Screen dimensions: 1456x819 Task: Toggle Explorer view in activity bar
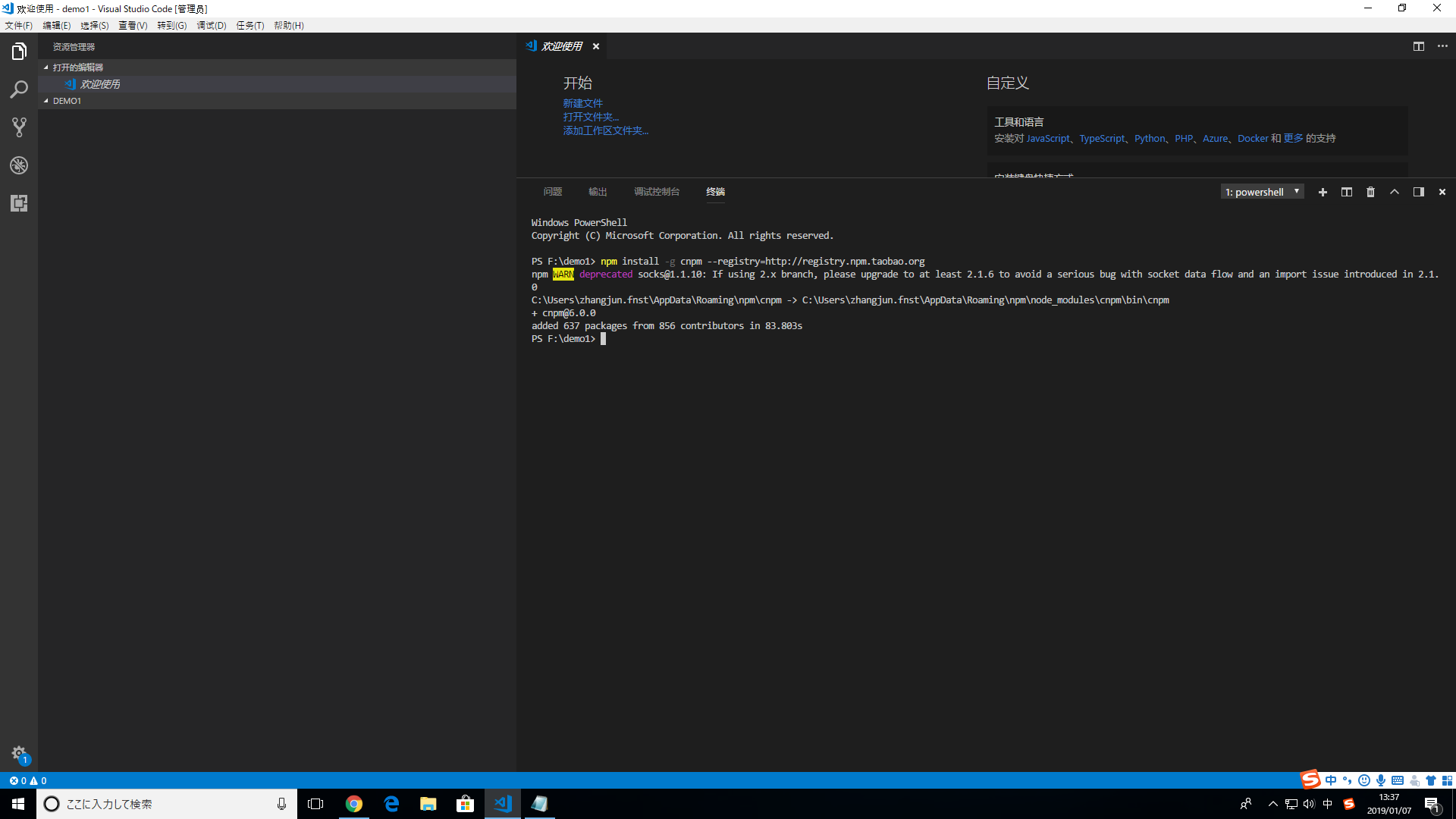coord(19,52)
